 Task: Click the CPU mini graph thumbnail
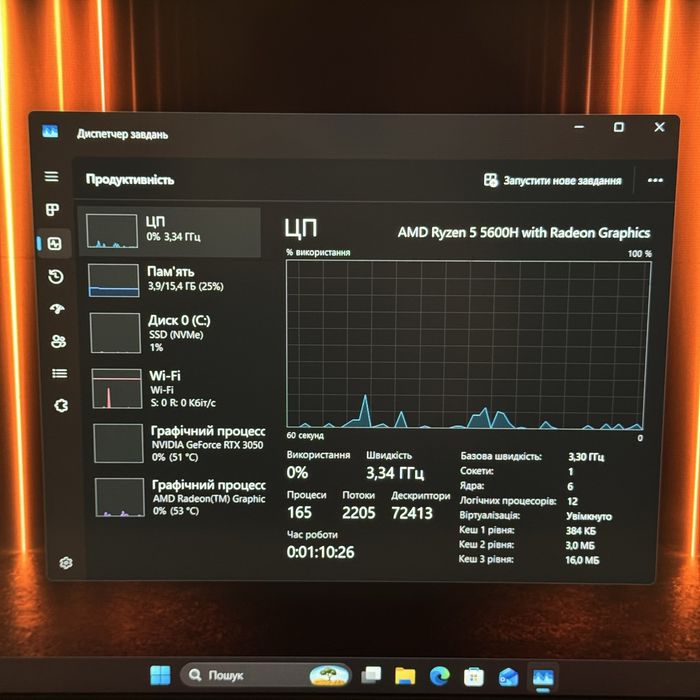point(112,231)
